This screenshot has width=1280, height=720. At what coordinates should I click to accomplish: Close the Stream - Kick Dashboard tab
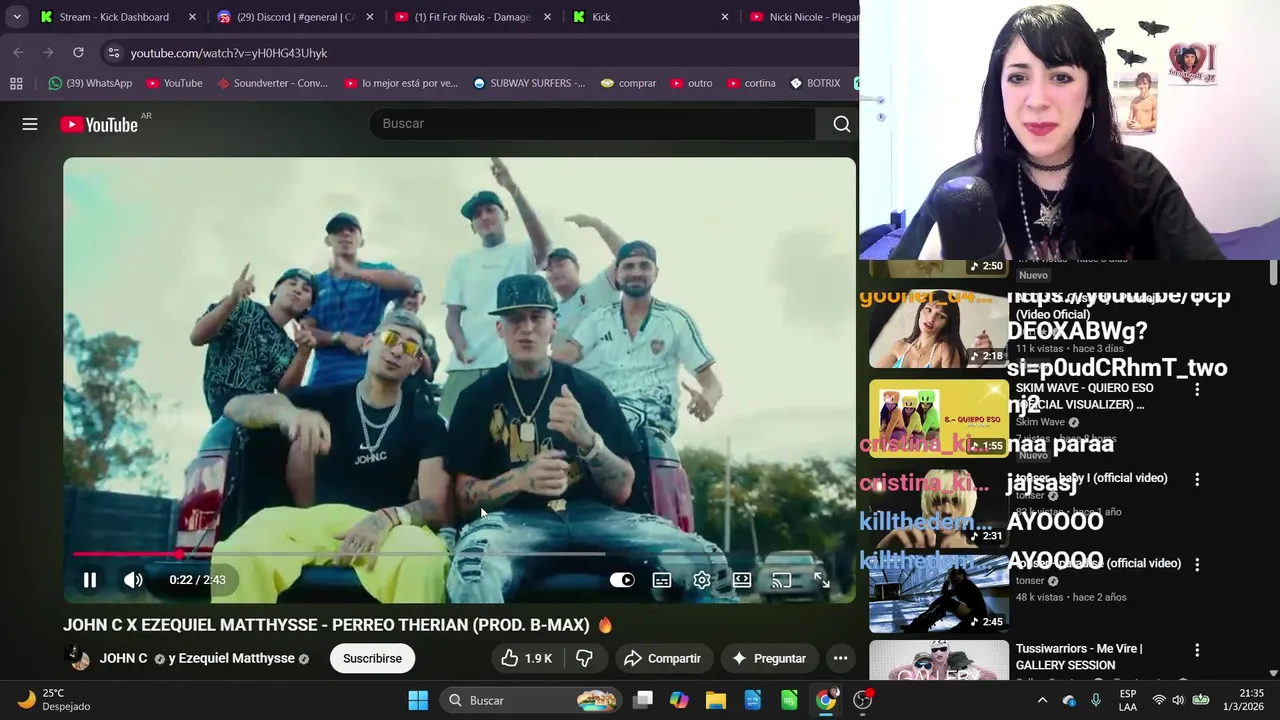(192, 17)
